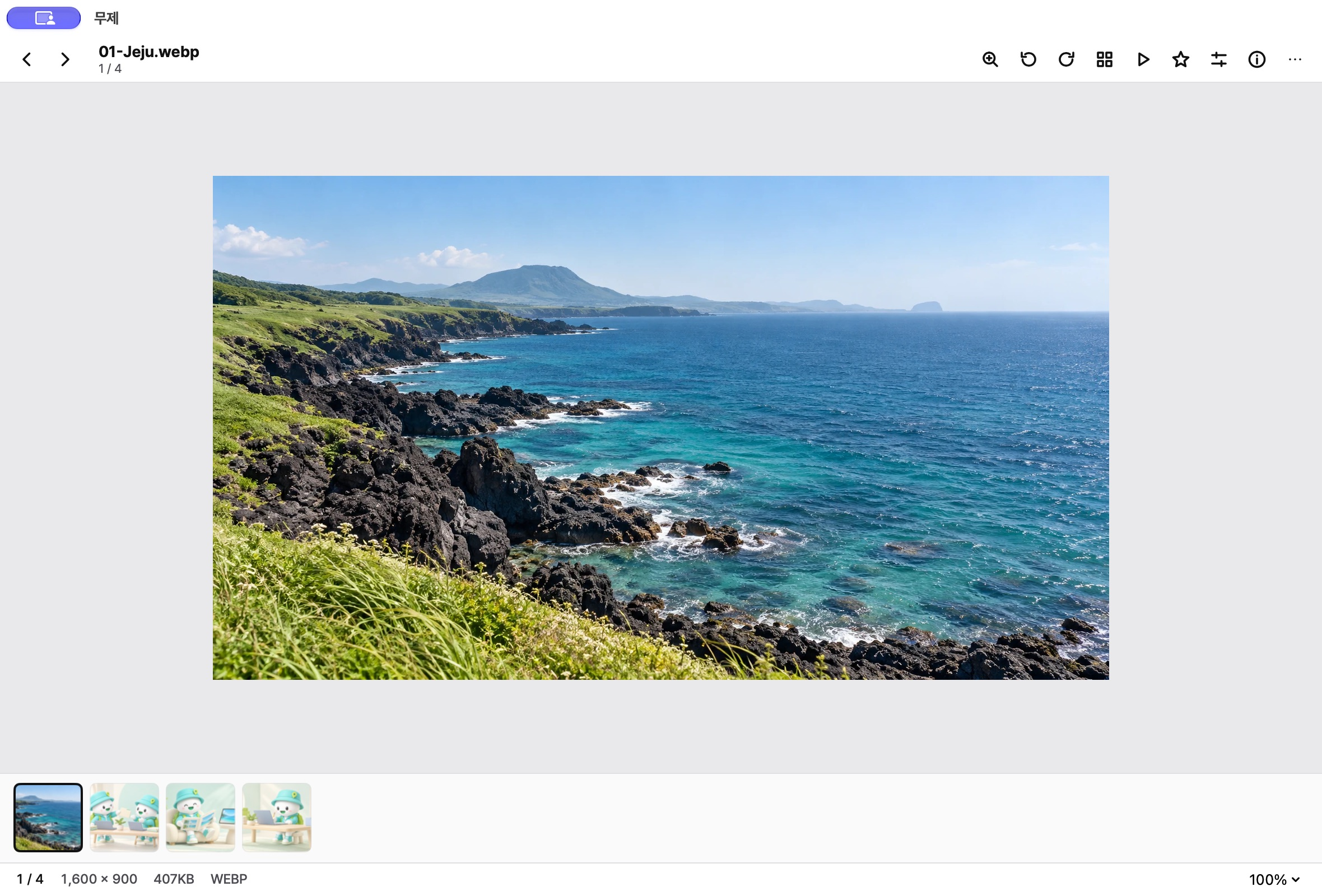Go to the next image with the right arrow
1322x896 pixels.
coord(65,59)
